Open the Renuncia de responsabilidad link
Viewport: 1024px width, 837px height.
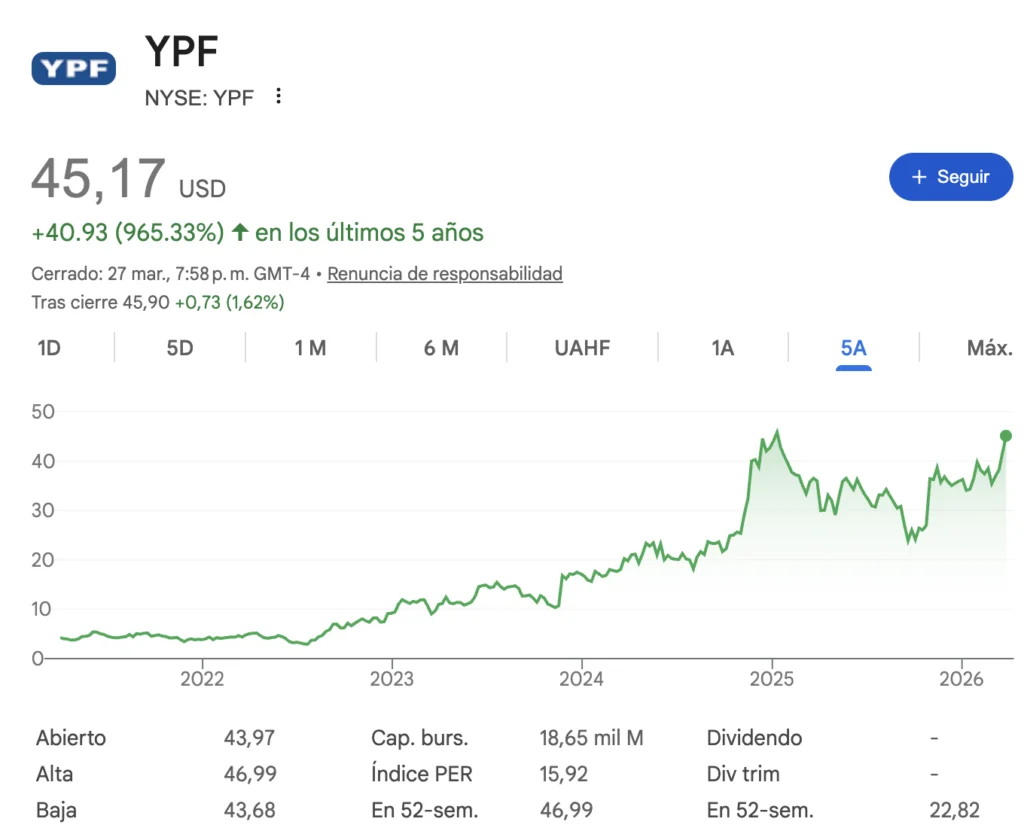444,273
